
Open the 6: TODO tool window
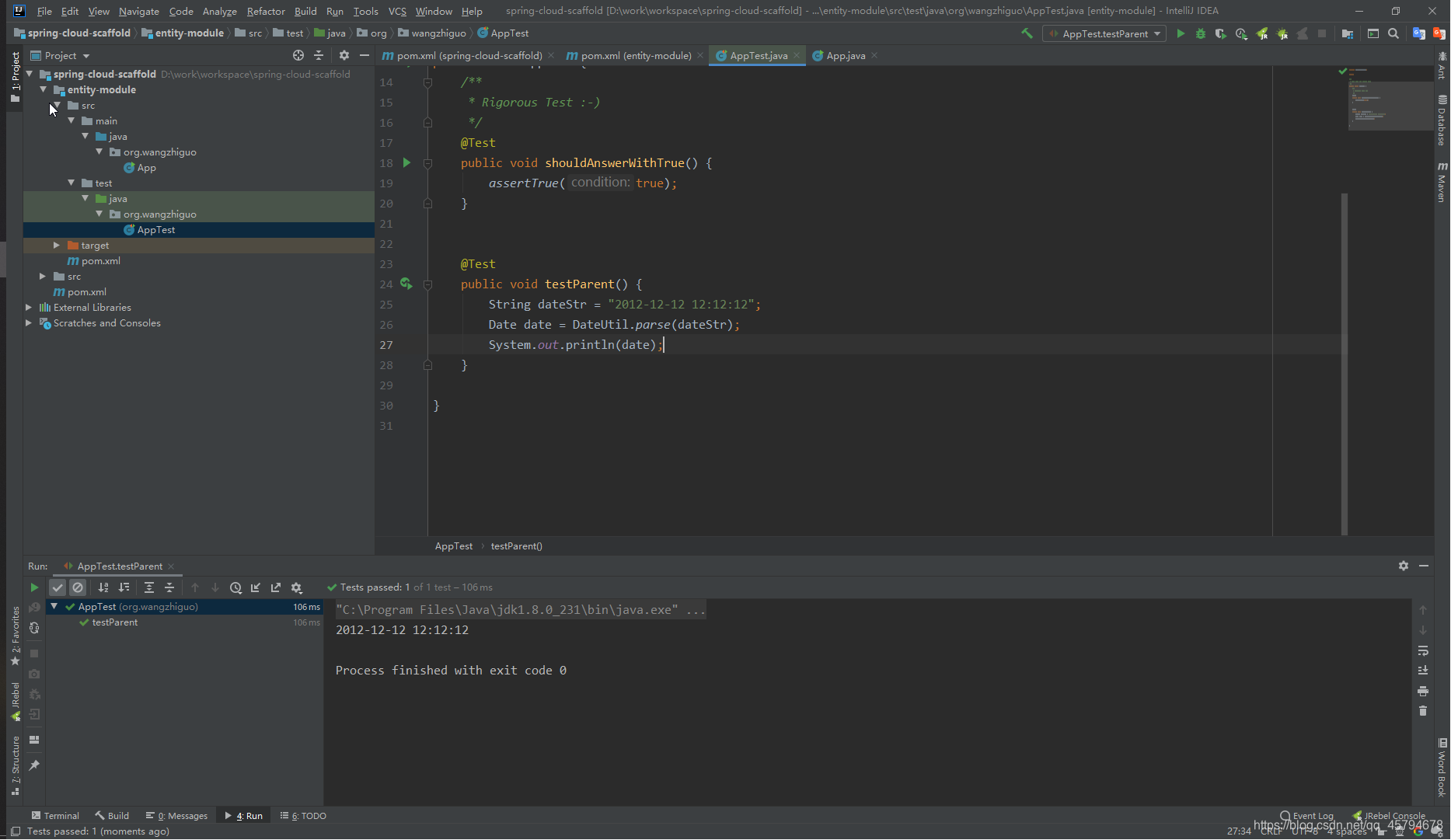tap(303, 815)
